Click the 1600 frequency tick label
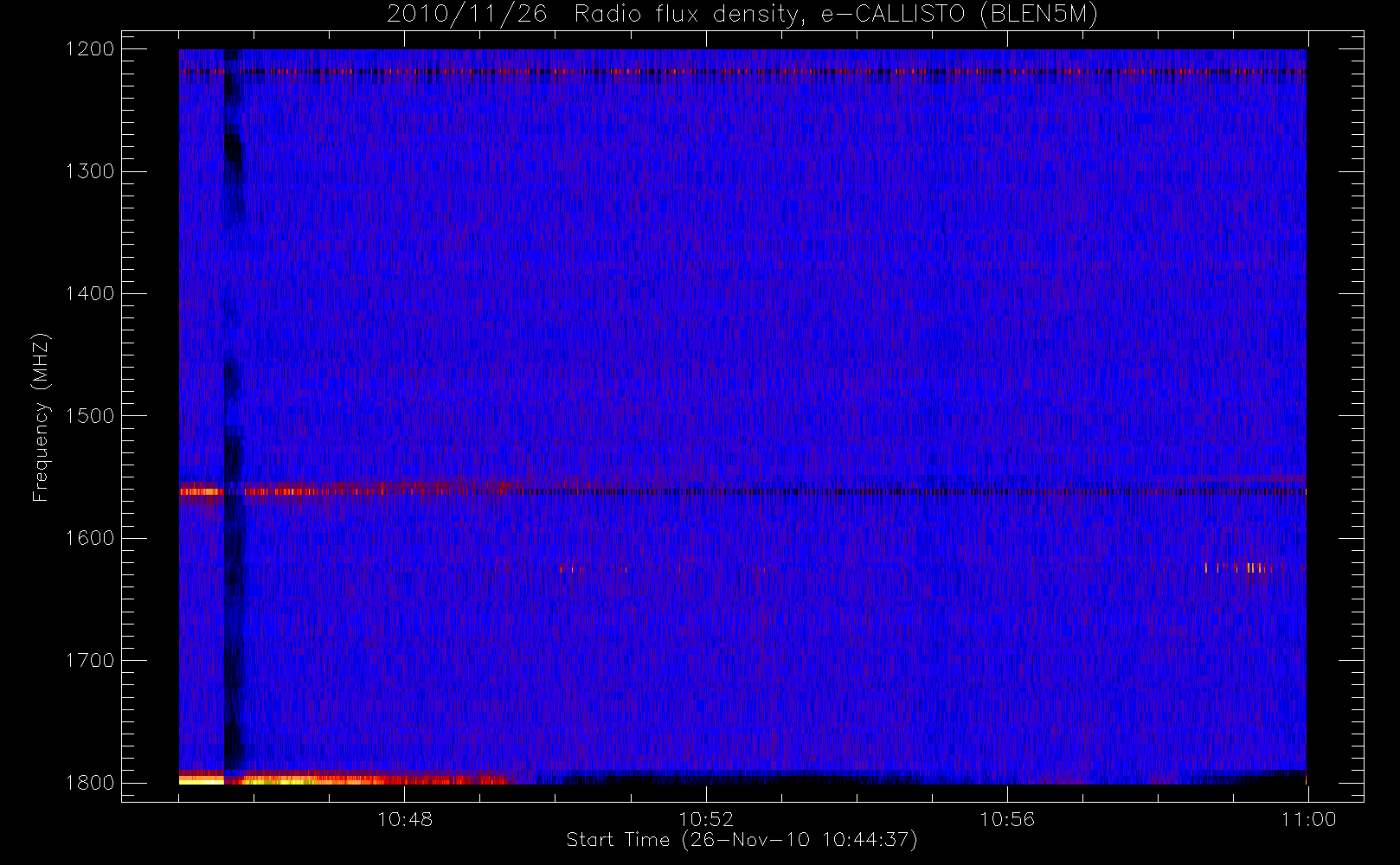The height and width of the screenshot is (865, 1400). pos(90,538)
